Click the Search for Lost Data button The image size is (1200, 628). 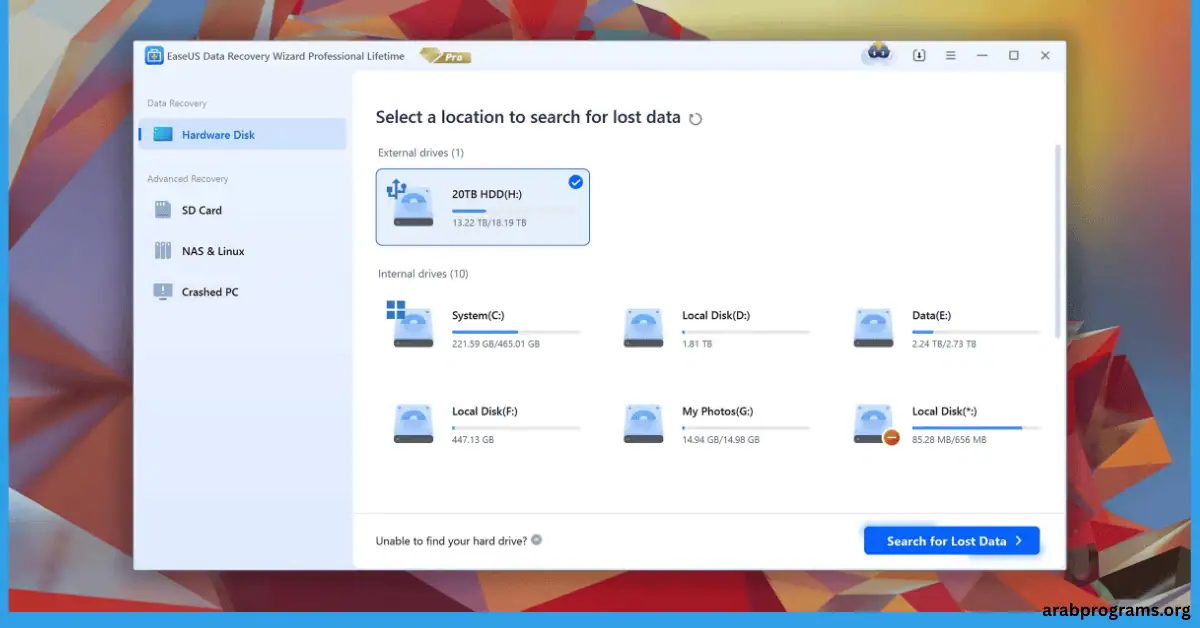(x=952, y=540)
